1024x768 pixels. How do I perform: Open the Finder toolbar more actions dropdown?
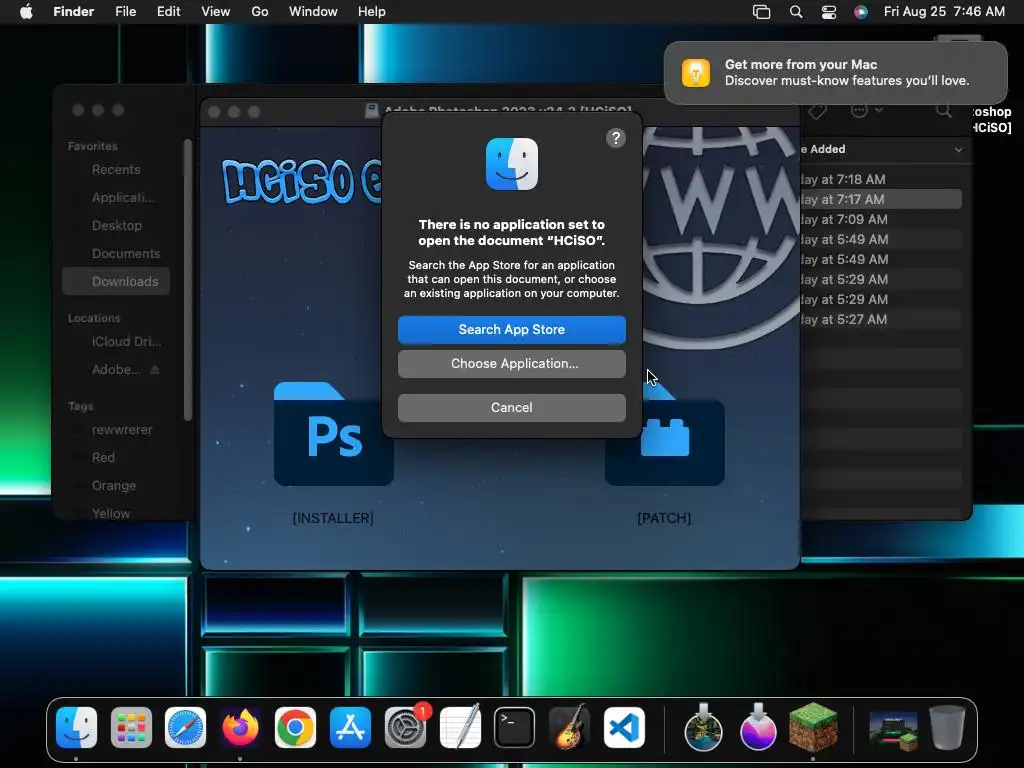click(867, 111)
